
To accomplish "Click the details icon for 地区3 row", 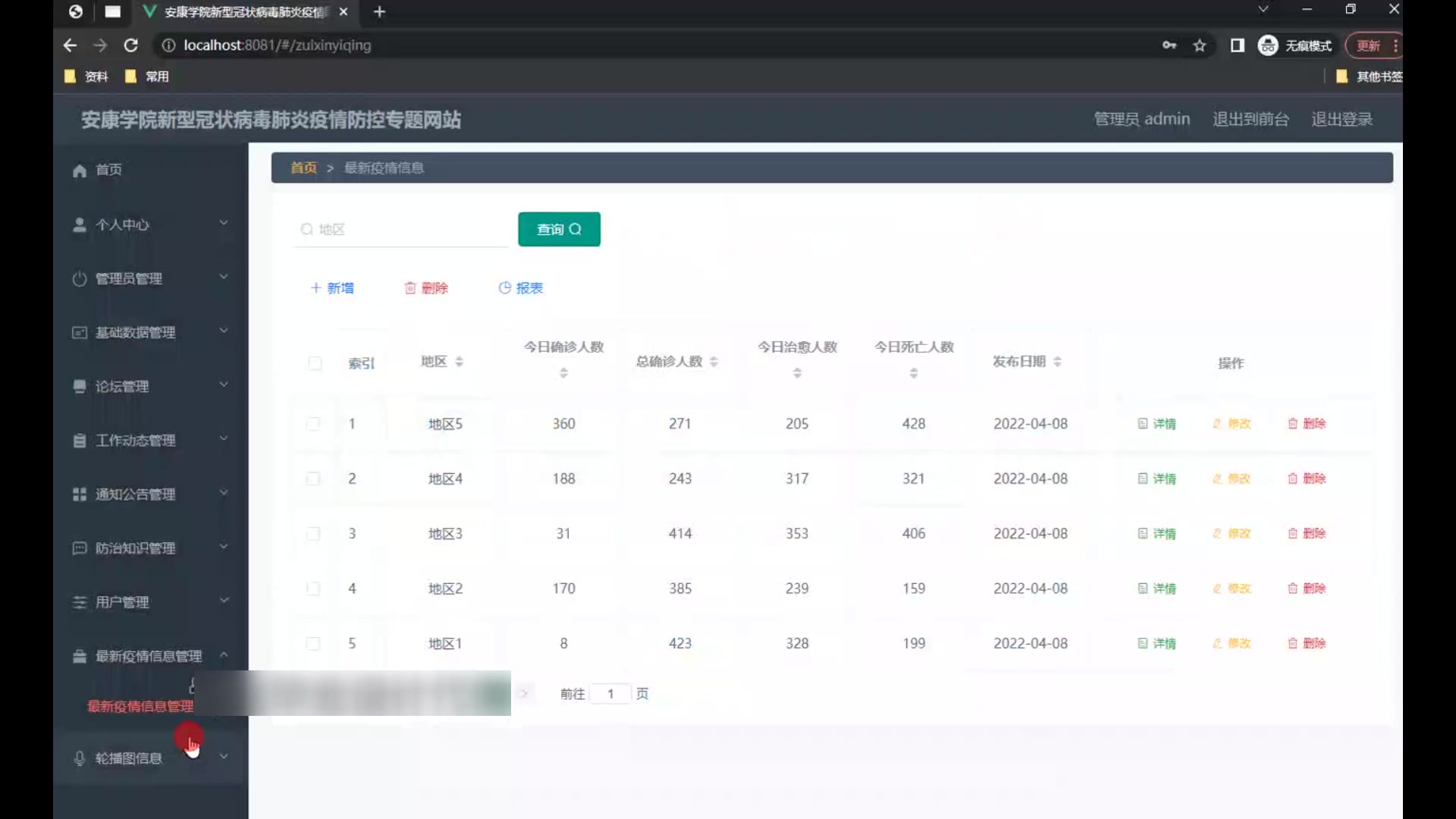I will pos(1143,534).
